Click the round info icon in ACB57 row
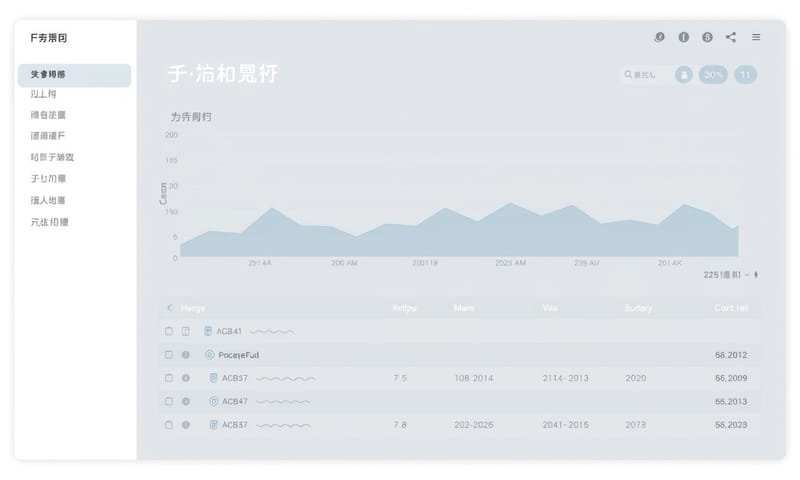 click(x=186, y=378)
